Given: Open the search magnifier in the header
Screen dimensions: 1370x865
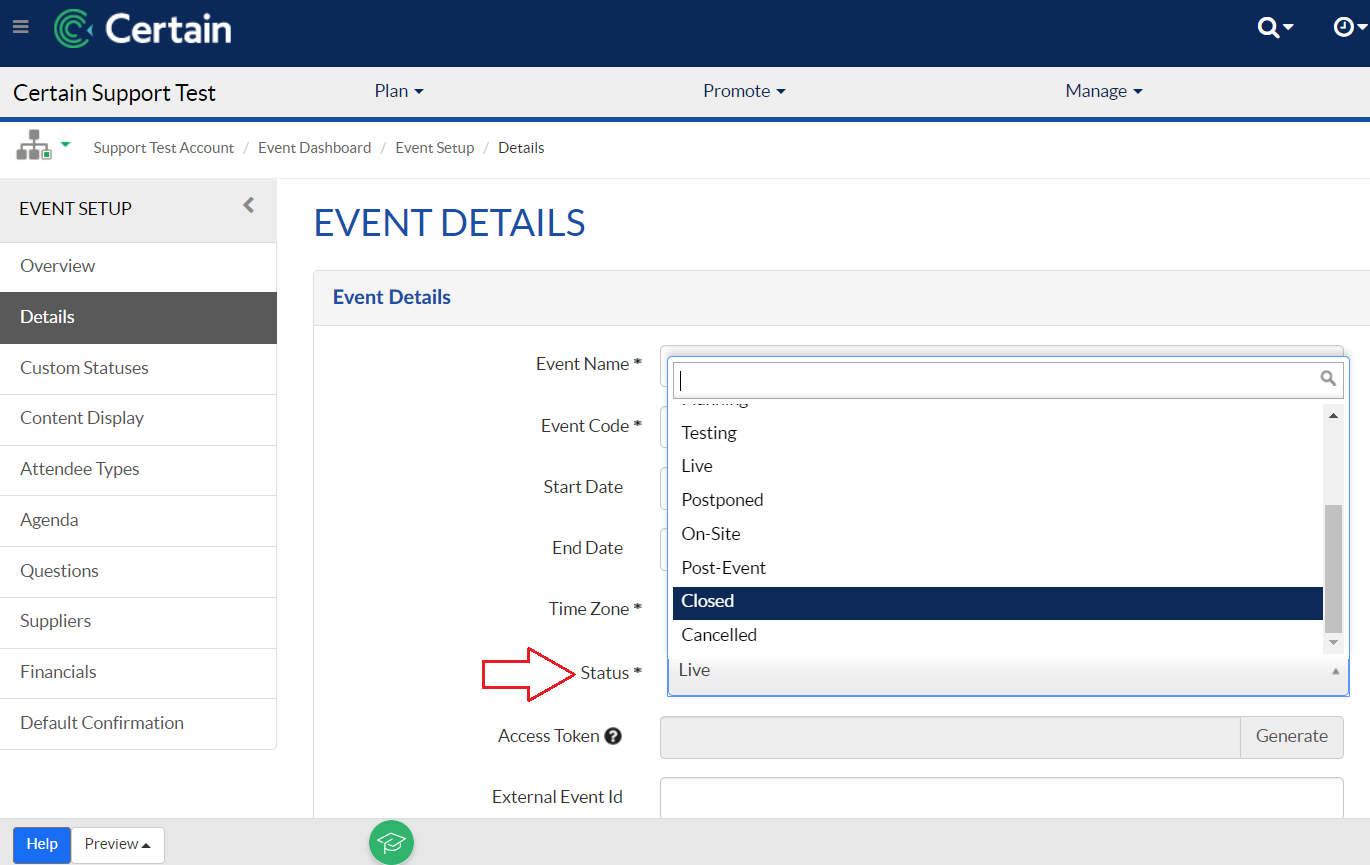Looking at the screenshot, I should pyautogui.click(x=1275, y=28).
